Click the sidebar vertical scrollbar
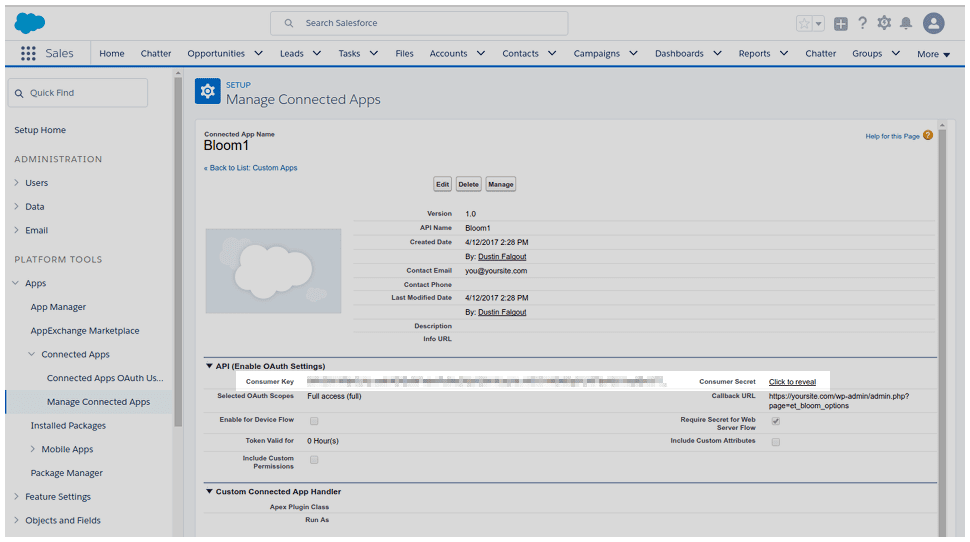970x542 pixels. point(178,250)
